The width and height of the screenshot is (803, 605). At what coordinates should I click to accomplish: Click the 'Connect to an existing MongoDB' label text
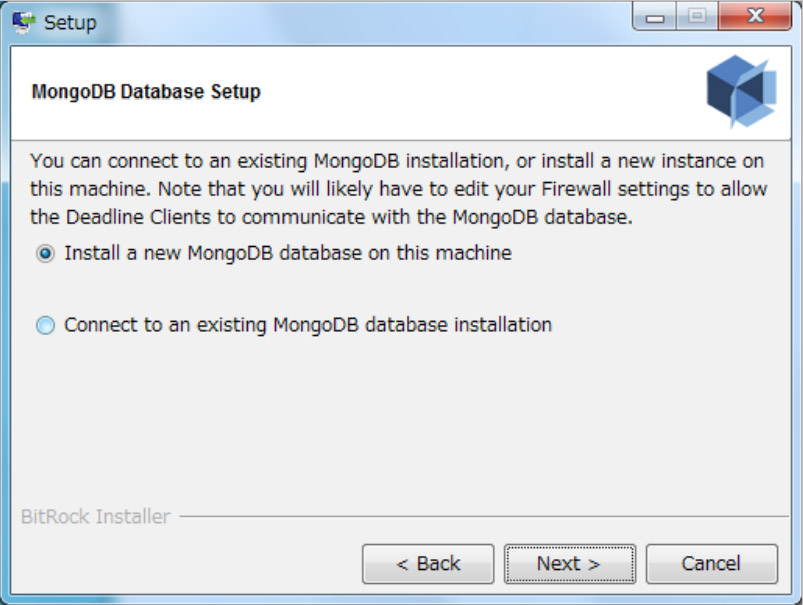point(308,325)
